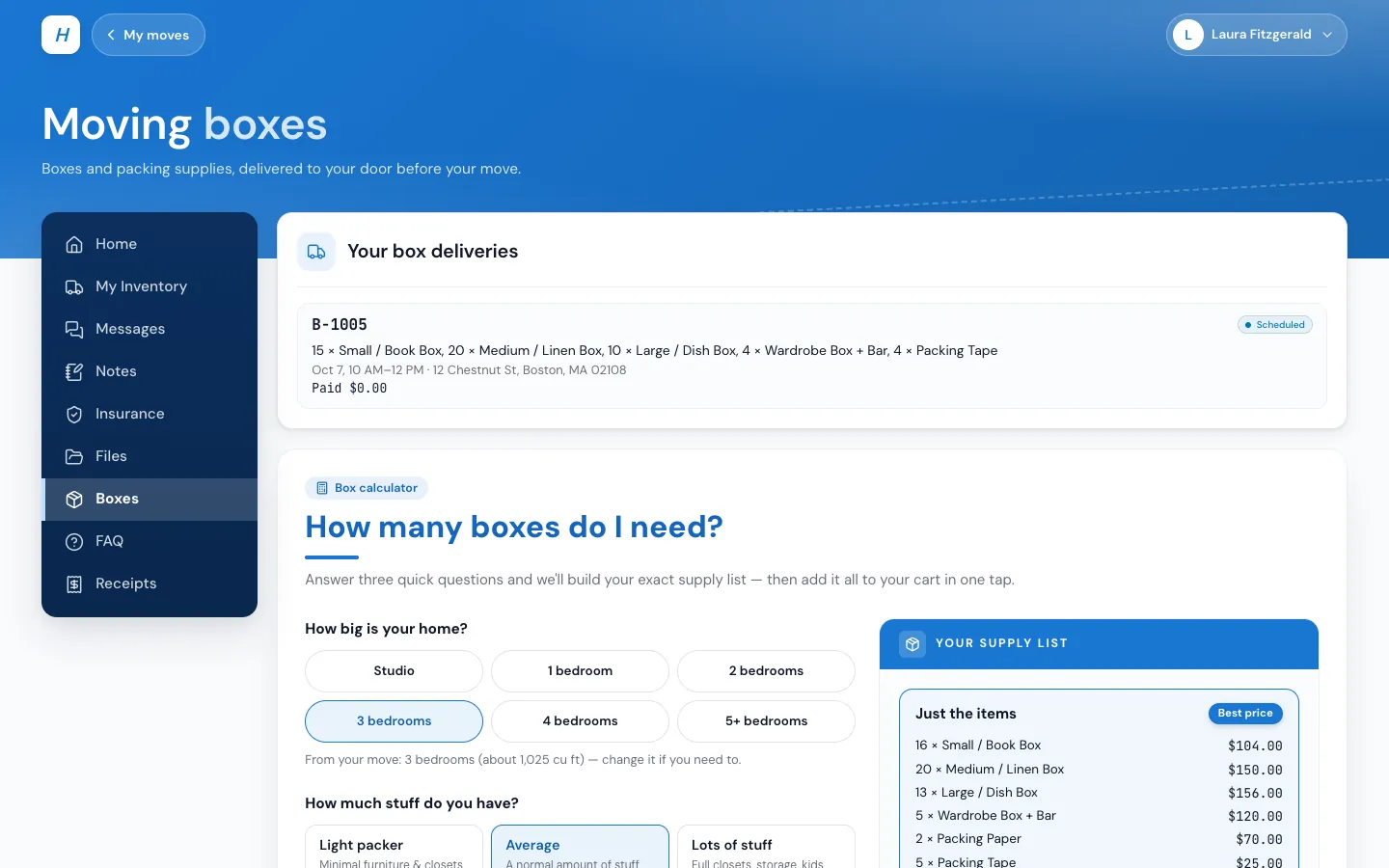The image size is (1389, 868).
Task: Click the box deliveries truck icon
Action: pyautogui.click(x=316, y=252)
